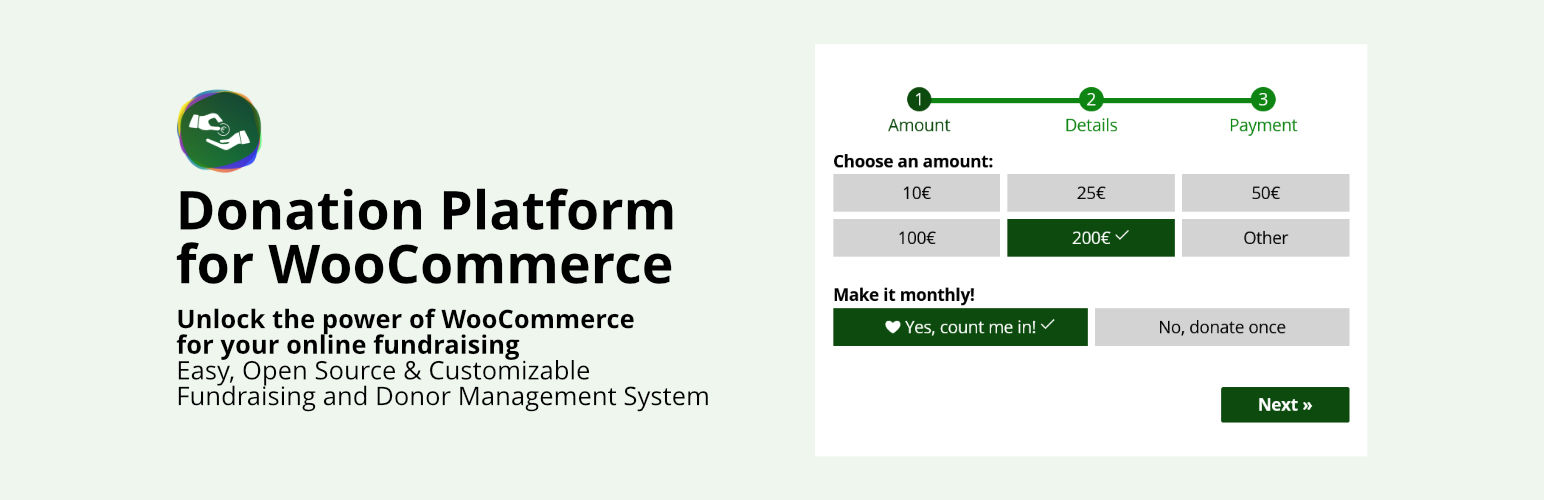The width and height of the screenshot is (1544, 500).
Task: Click the progress line between steps 1 and 2
Action: tap(1005, 100)
